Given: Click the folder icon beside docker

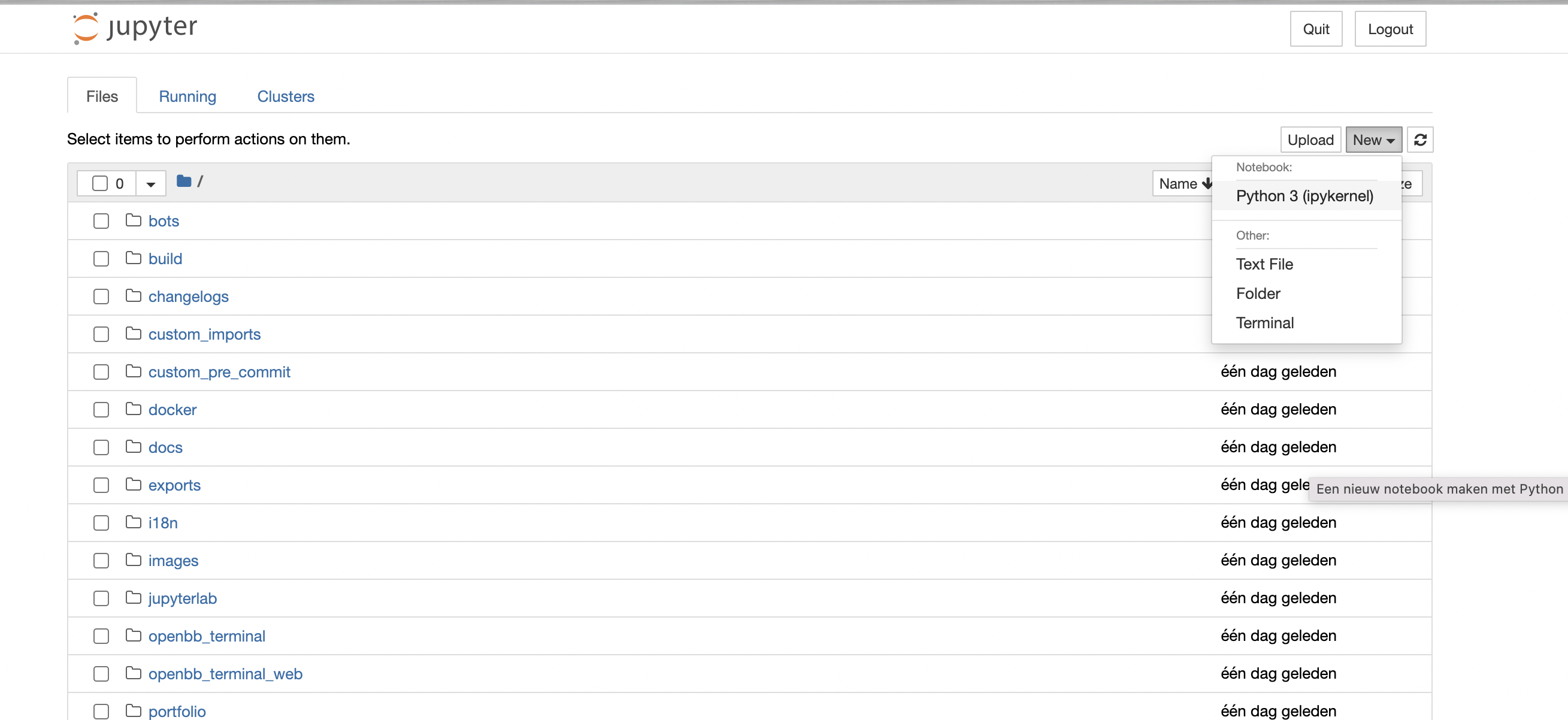Looking at the screenshot, I should pos(134,409).
